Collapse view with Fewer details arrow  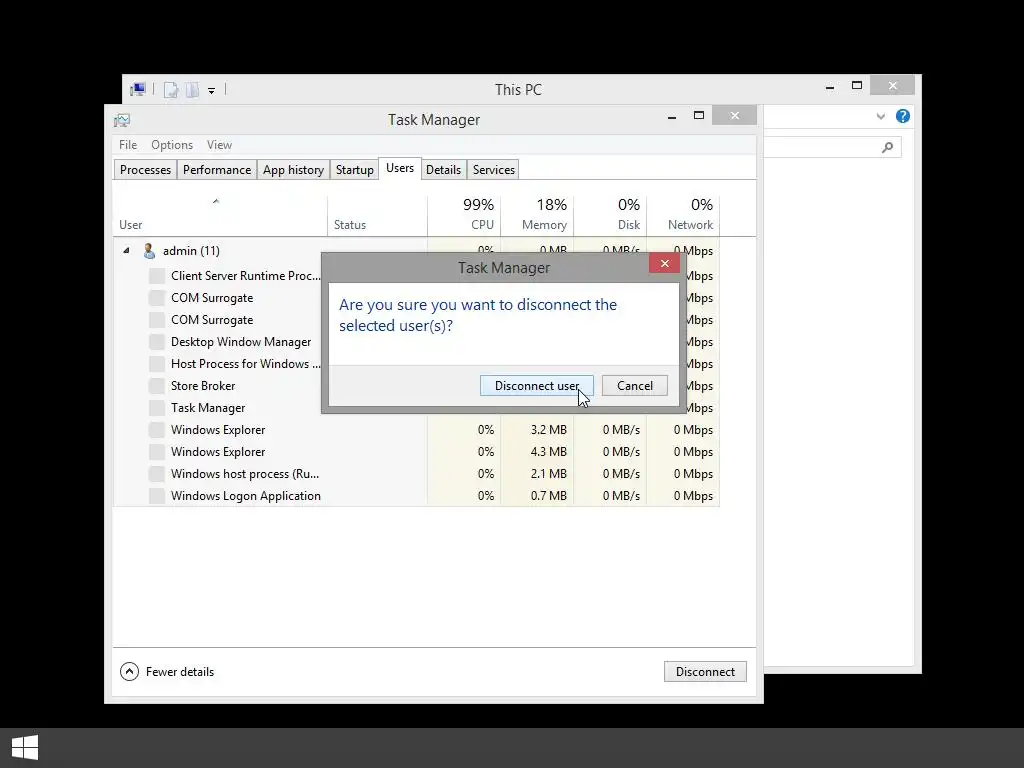click(129, 671)
